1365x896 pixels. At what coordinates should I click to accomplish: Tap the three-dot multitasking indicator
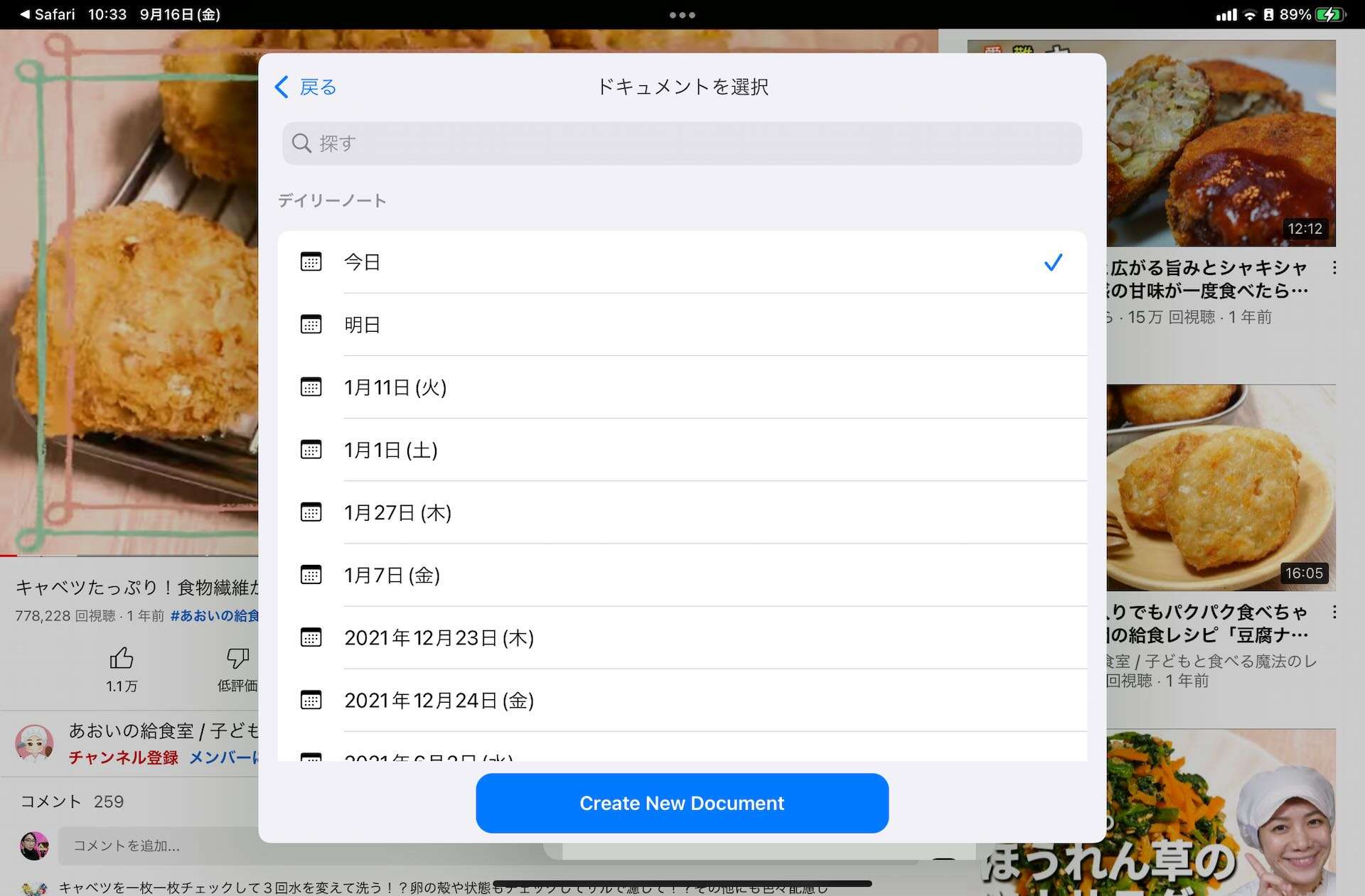click(682, 15)
